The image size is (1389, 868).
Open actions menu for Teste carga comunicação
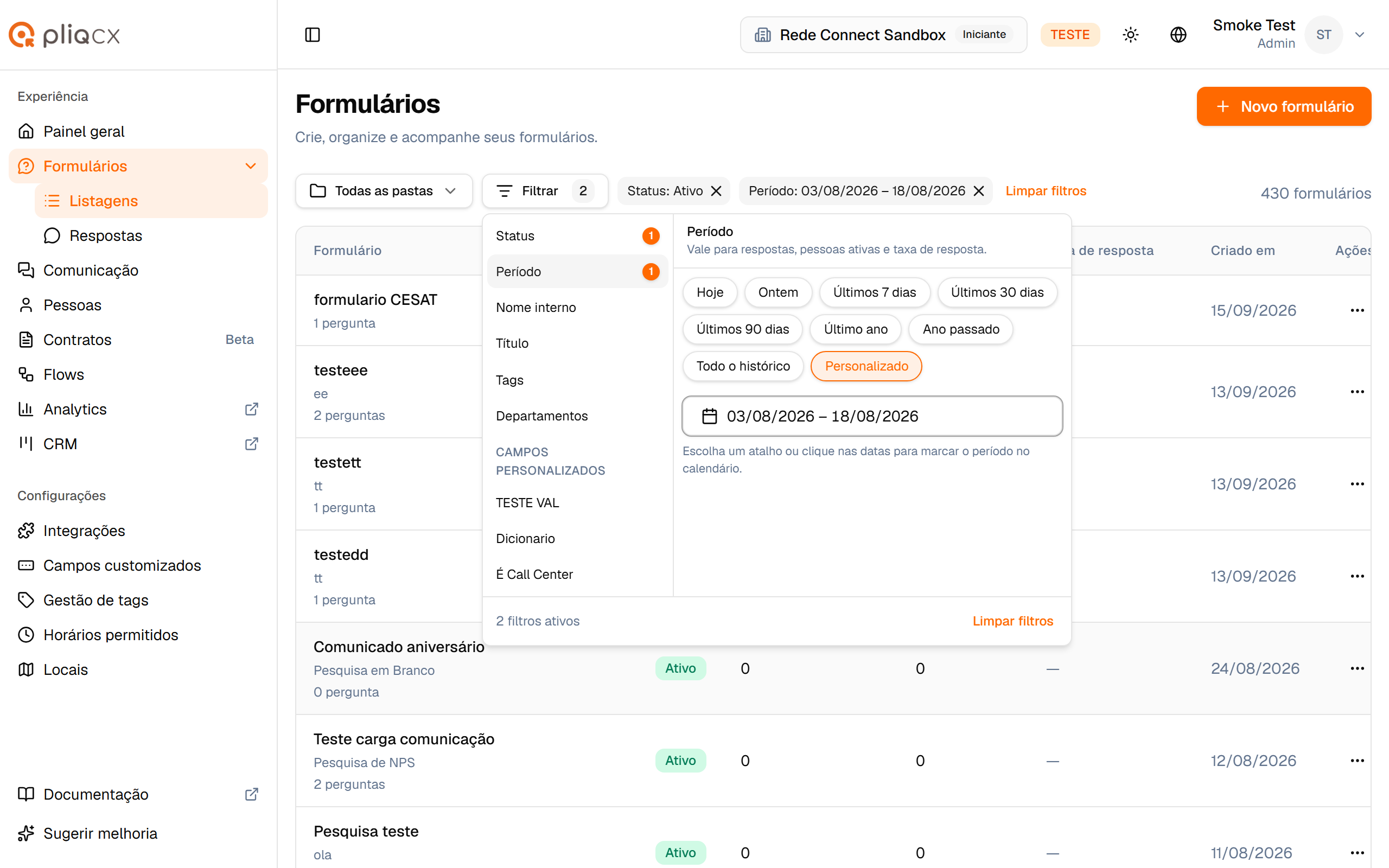[1357, 761]
